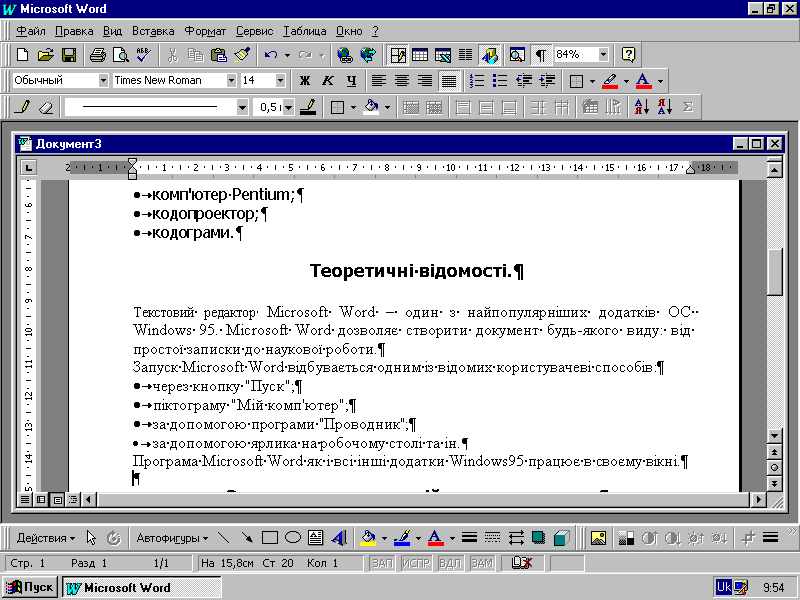Open the Times New Roman font list
The height and width of the screenshot is (600, 800).
231,81
